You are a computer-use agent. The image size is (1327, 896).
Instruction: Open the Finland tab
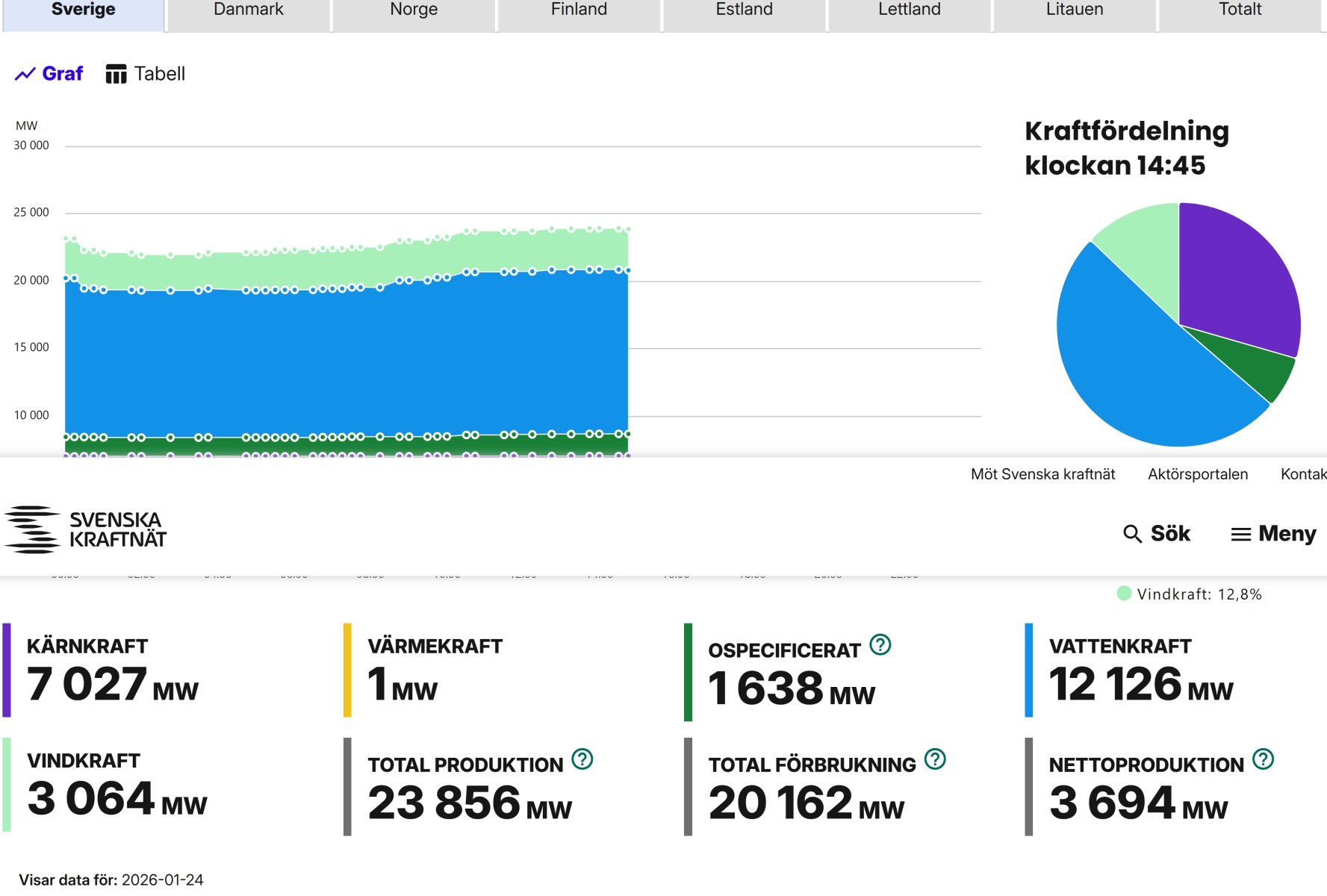[579, 10]
